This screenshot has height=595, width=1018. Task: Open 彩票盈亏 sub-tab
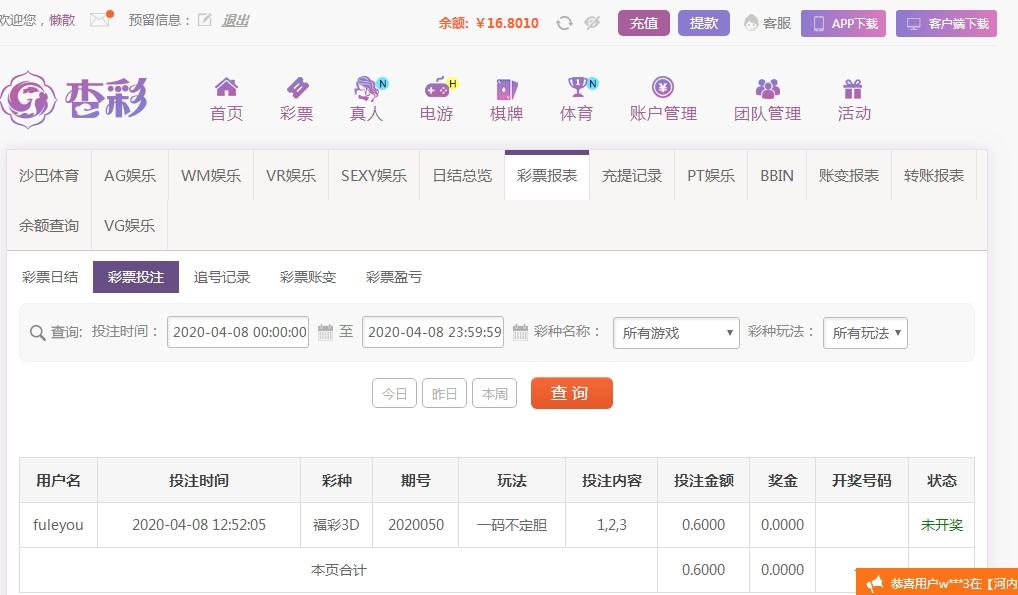(x=394, y=277)
